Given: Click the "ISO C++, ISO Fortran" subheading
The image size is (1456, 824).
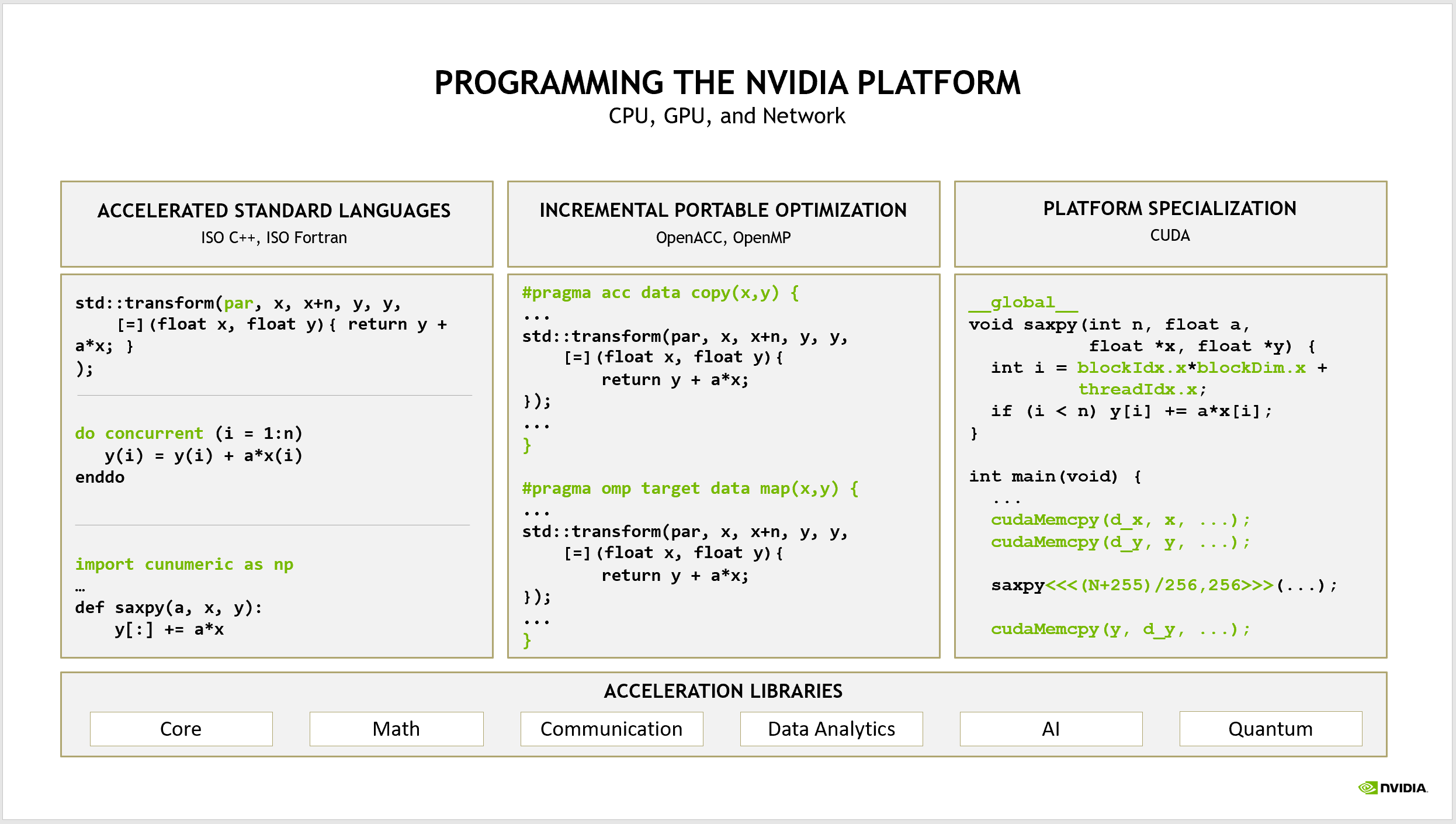Looking at the screenshot, I should coord(274,238).
